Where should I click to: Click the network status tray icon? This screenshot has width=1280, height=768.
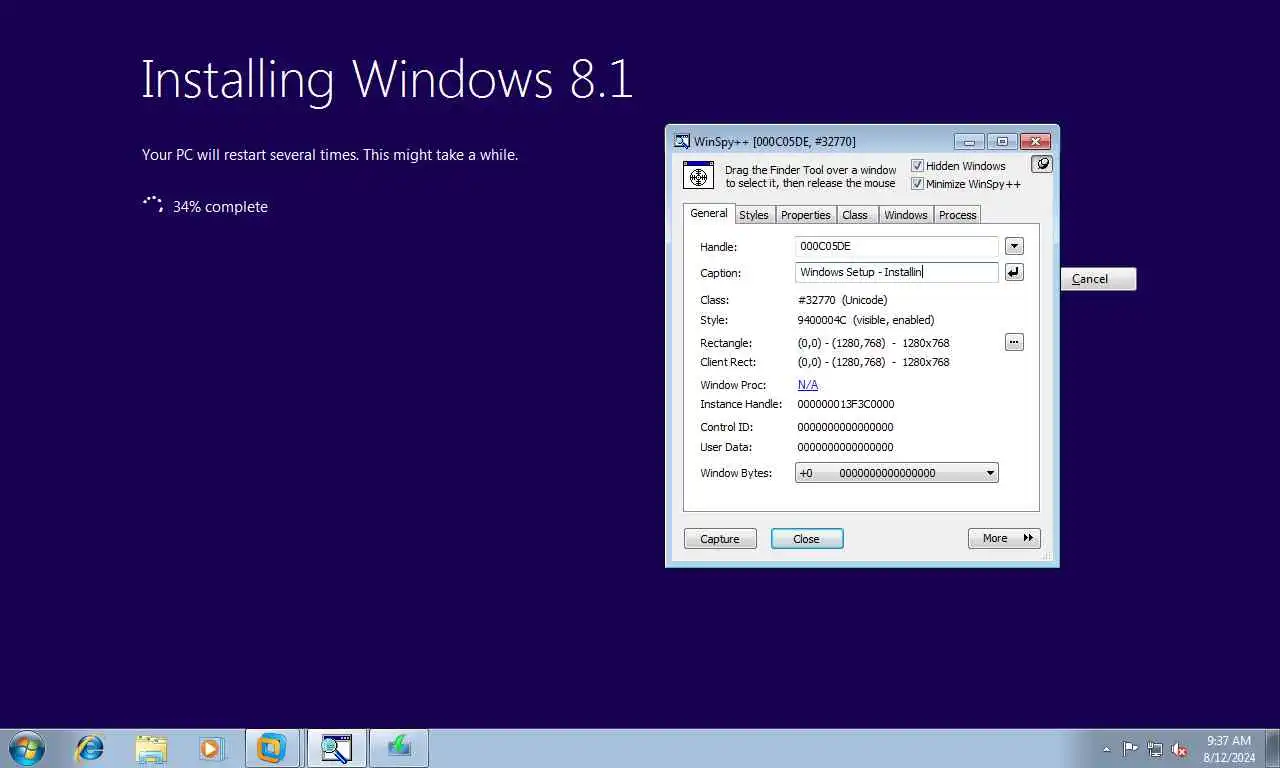(1155, 749)
